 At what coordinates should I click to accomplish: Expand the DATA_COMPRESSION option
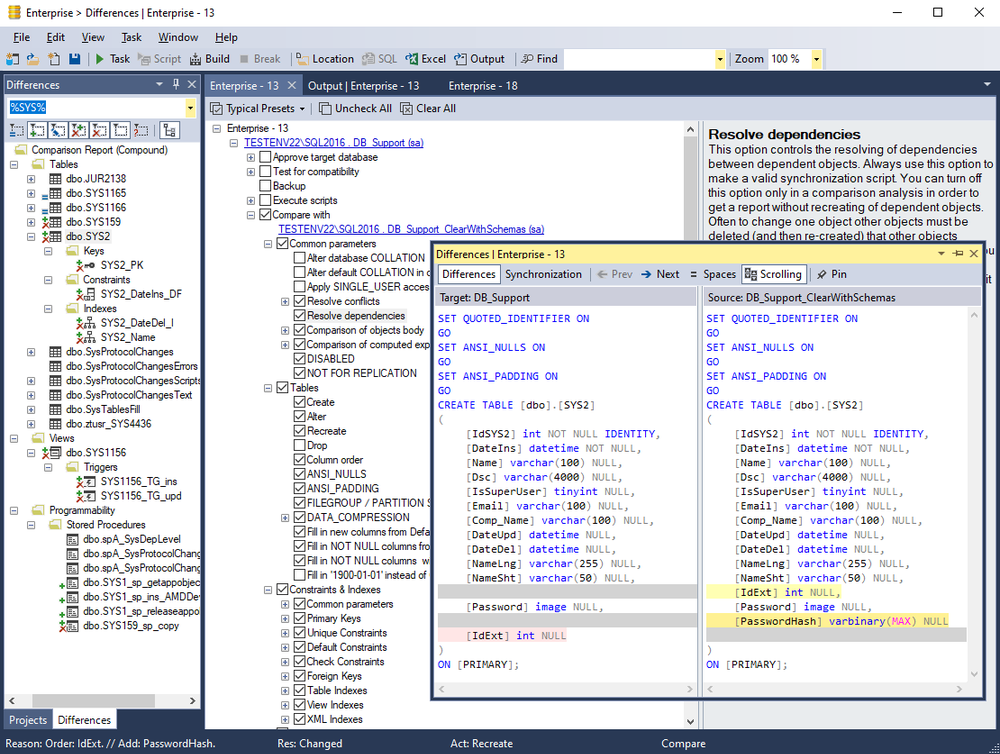coord(285,518)
